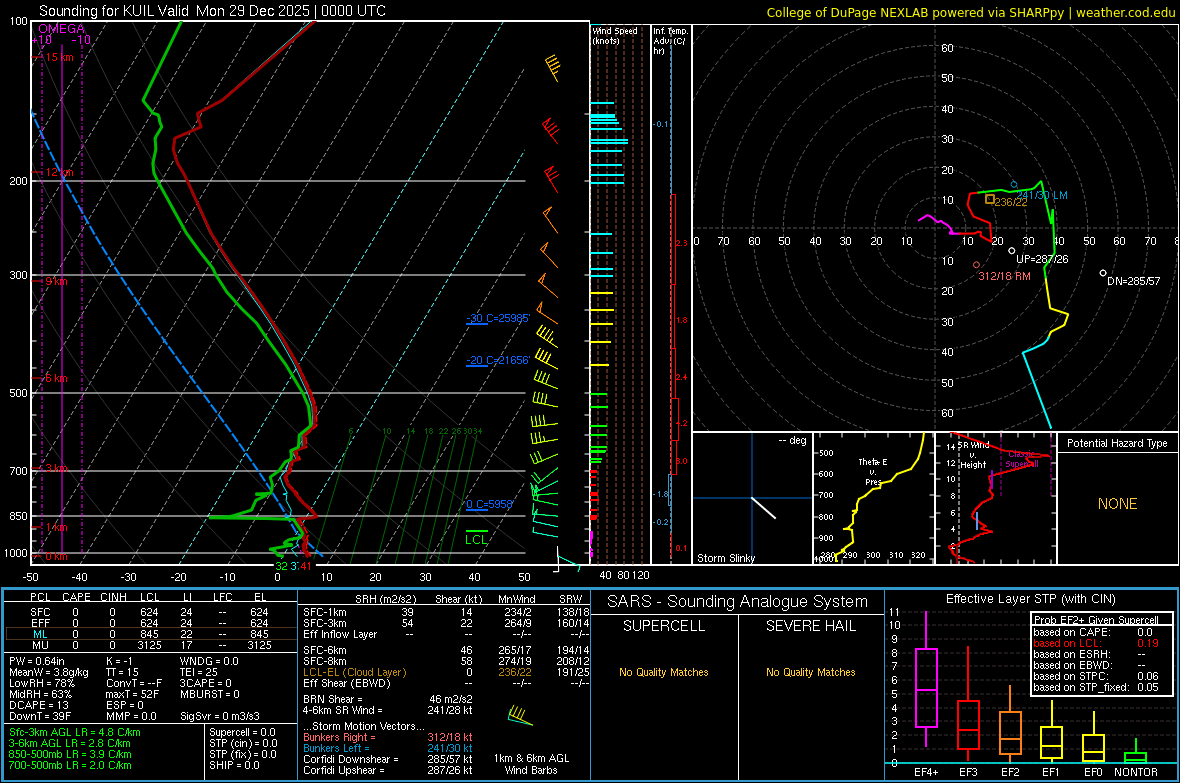The image size is (1180, 783).
Task: Click the maxT = 52F value
Action: [x=132, y=694]
